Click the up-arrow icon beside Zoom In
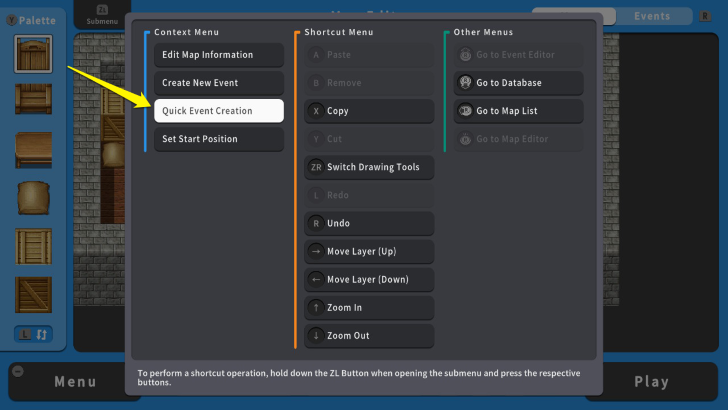This screenshot has width=728, height=410. coord(316,307)
